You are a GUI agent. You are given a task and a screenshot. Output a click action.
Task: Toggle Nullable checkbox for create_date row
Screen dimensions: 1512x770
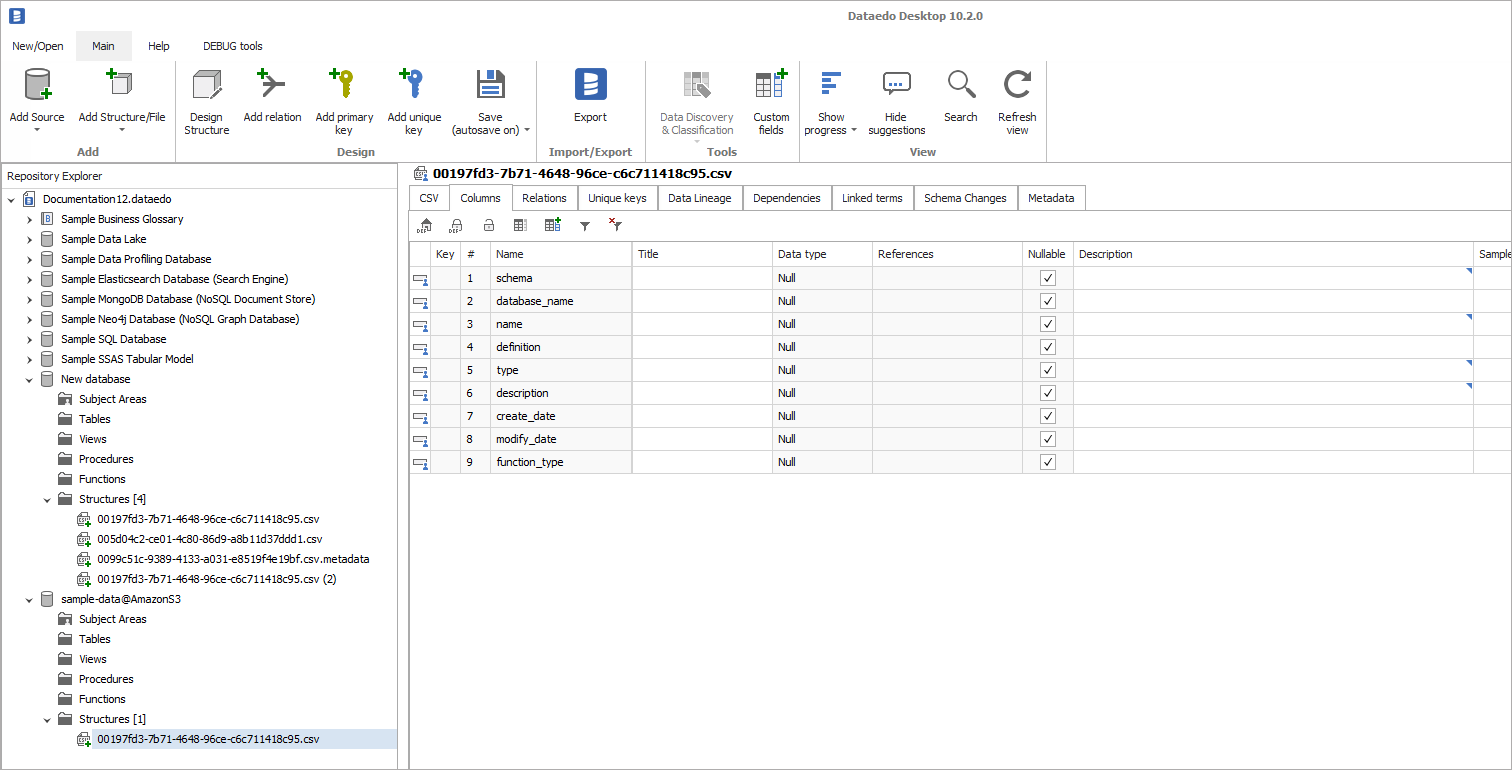click(x=1047, y=416)
